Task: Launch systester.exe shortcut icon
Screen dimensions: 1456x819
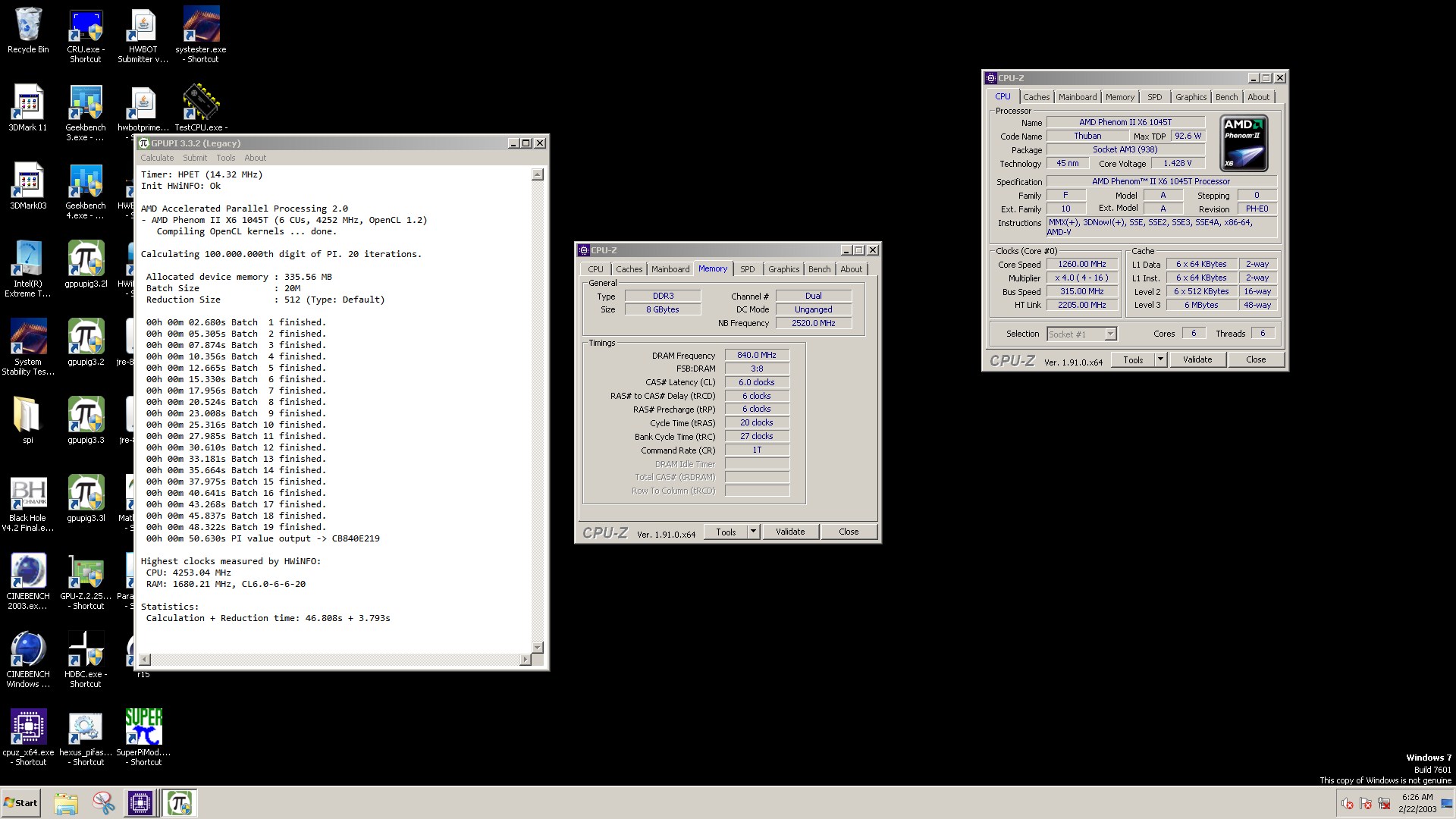Action: click(x=201, y=35)
